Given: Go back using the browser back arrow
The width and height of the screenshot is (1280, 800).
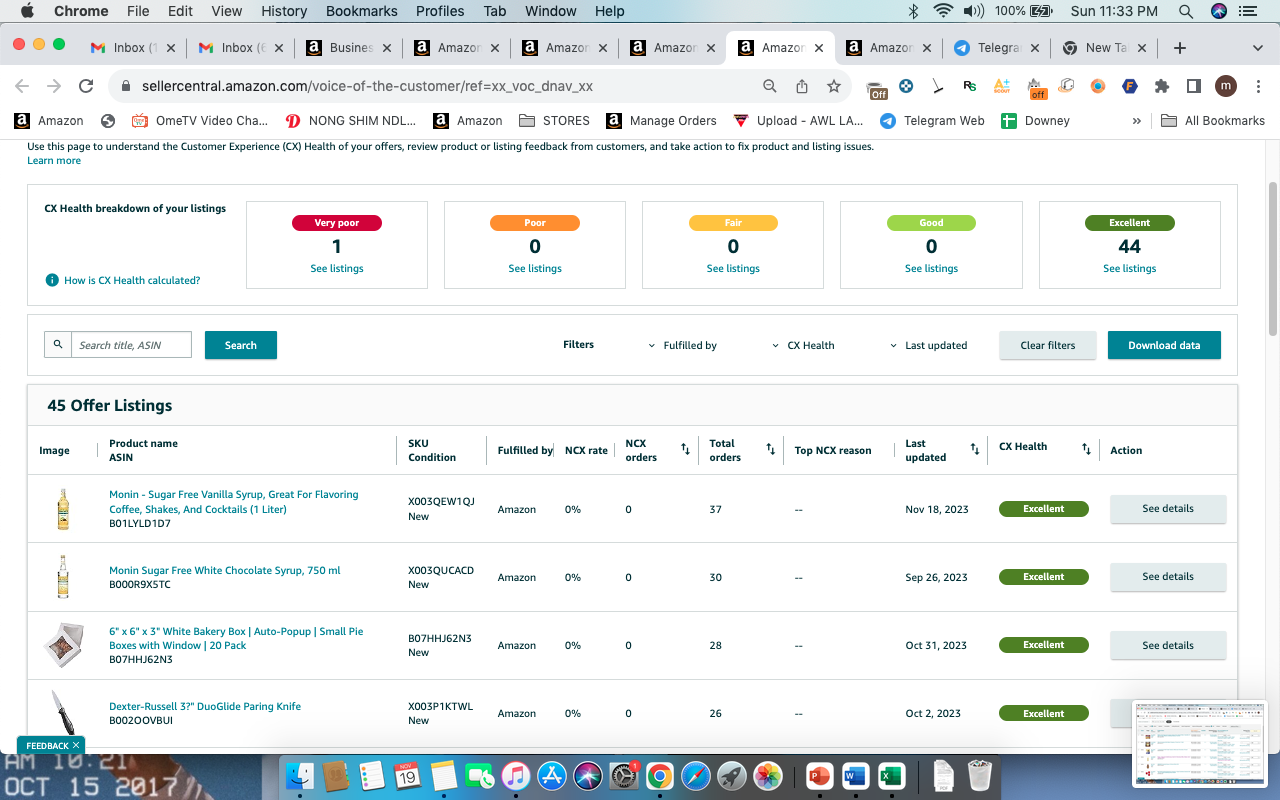Looking at the screenshot, I should (22, 86).
